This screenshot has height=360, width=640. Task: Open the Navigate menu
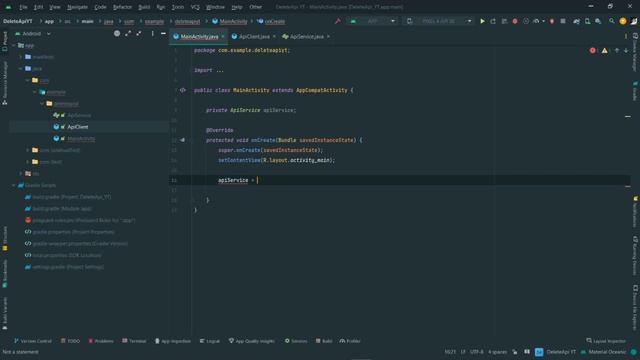77,7
